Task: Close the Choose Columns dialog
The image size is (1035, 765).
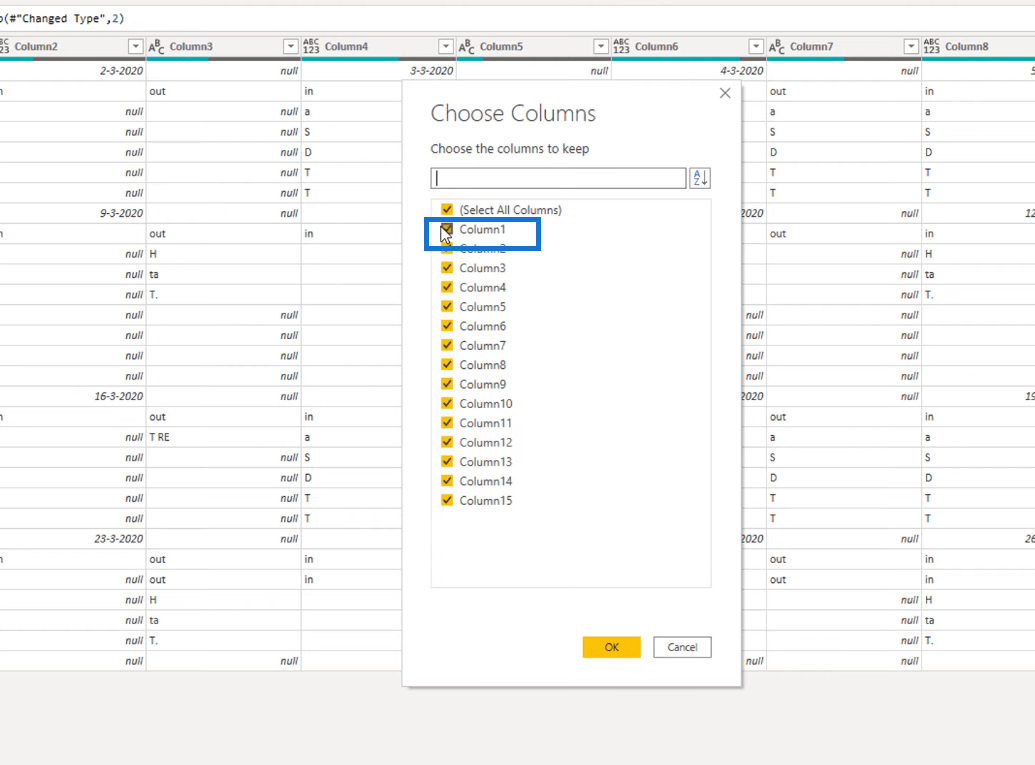Action: [x=725, y=93]
